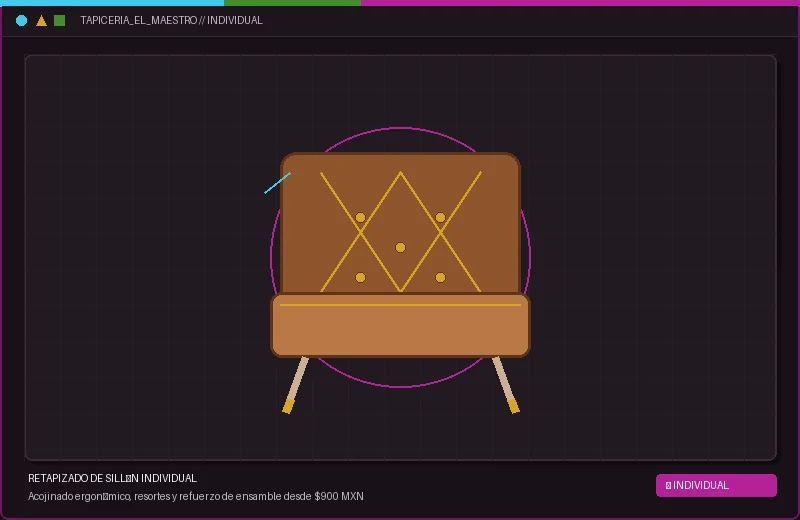Click the magenta INDIVIDUAL button
The width and height of the screenshot is (800, 520).
click(716, 485)
